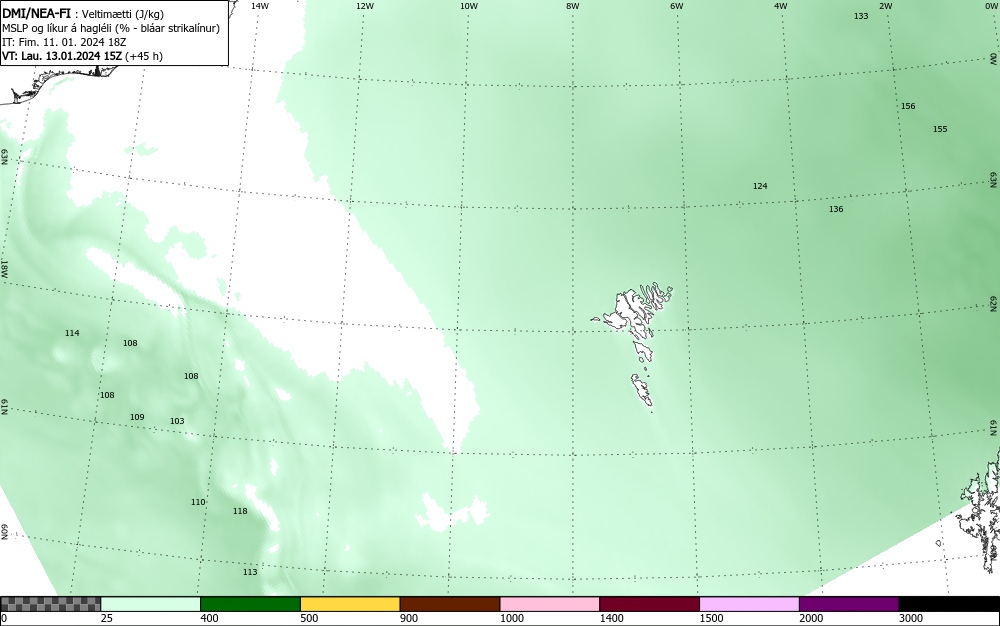Image resolution: width=1000 pixels, height=626 pixels.
Task: Click the map value 118
Action: point(240,511)
